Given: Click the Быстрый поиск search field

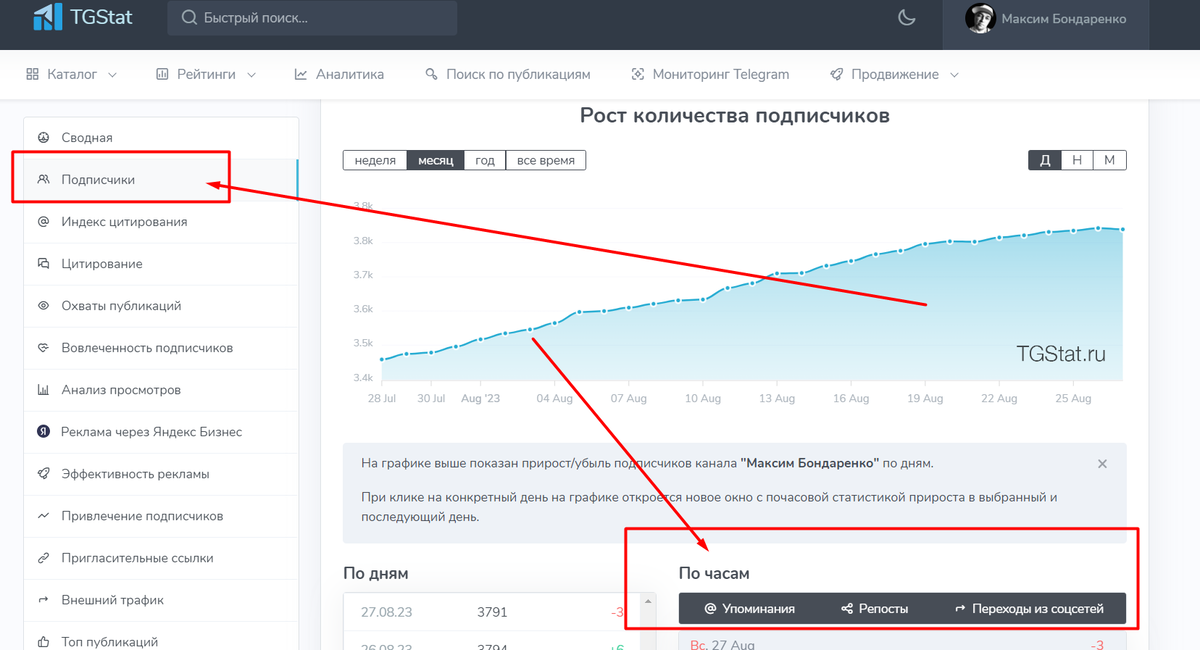Looking at the screenshot, I should point(312,18).
